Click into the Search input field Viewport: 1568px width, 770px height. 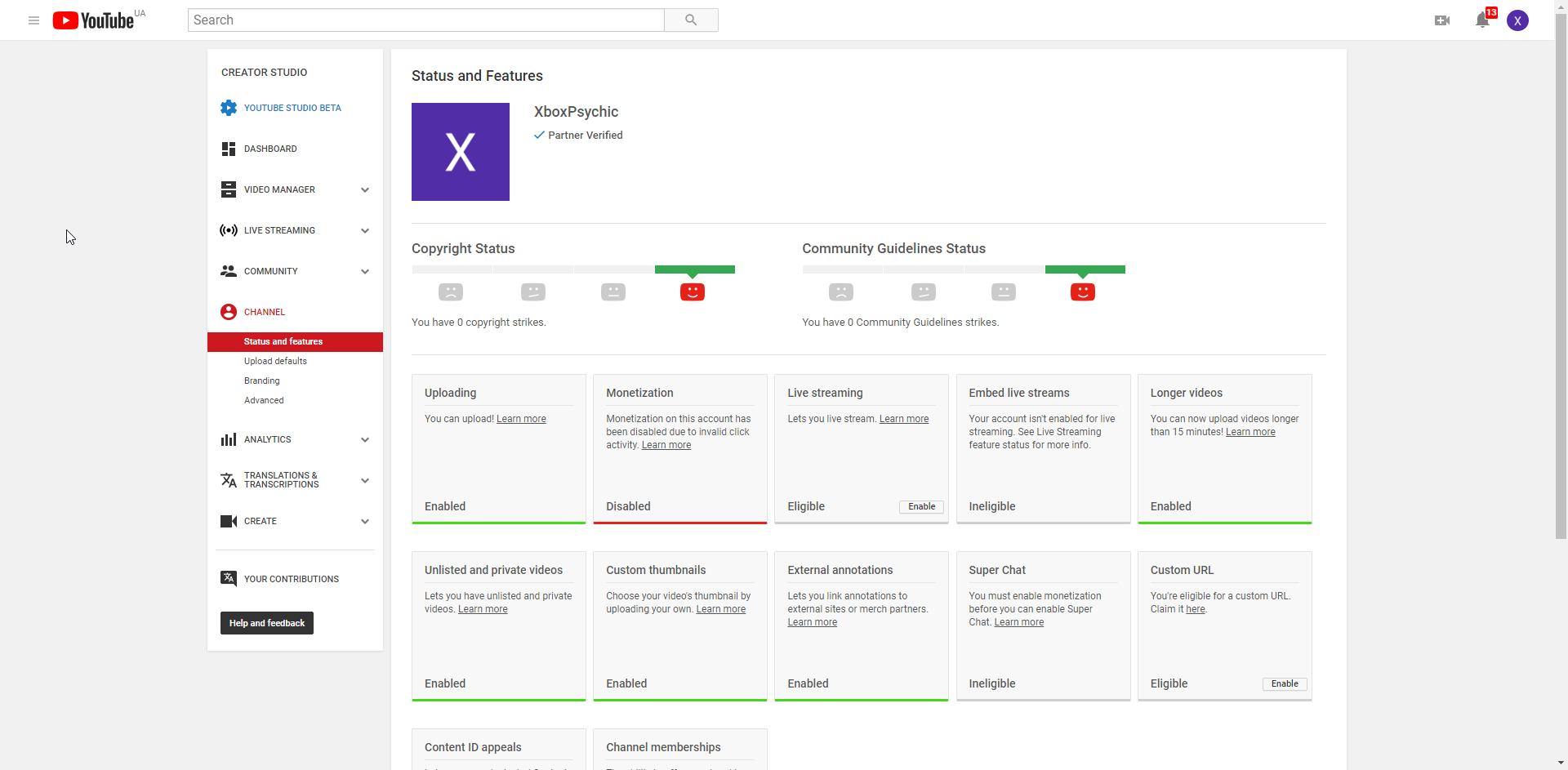(426, 20)
